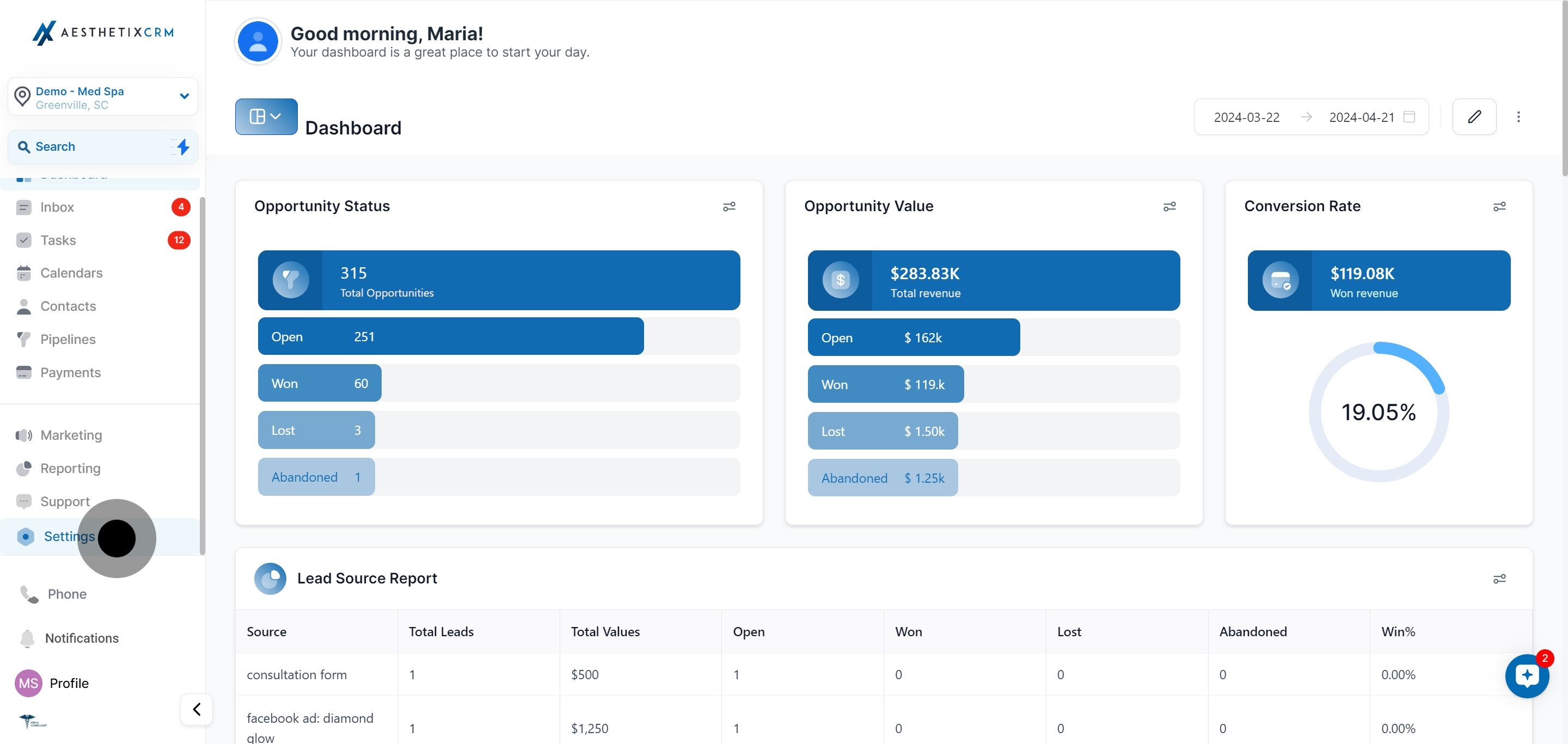Open the Profile link
The width and height of the screenshot is (1568, 744).
[68, 683]
